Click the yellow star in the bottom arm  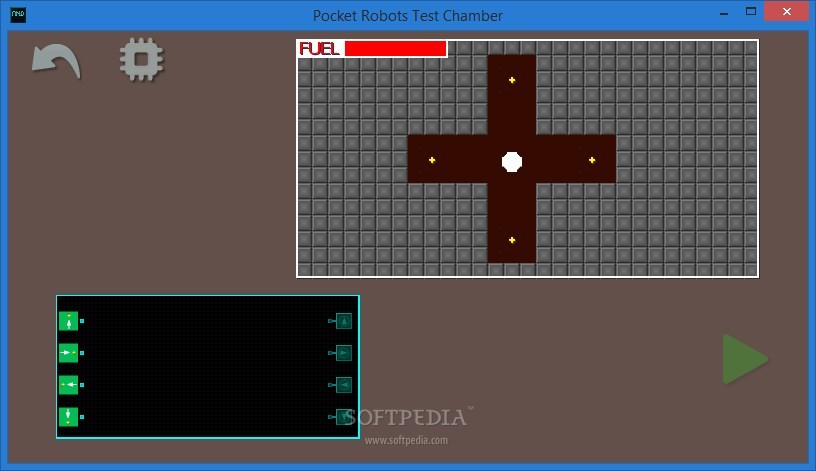(512, 240)
